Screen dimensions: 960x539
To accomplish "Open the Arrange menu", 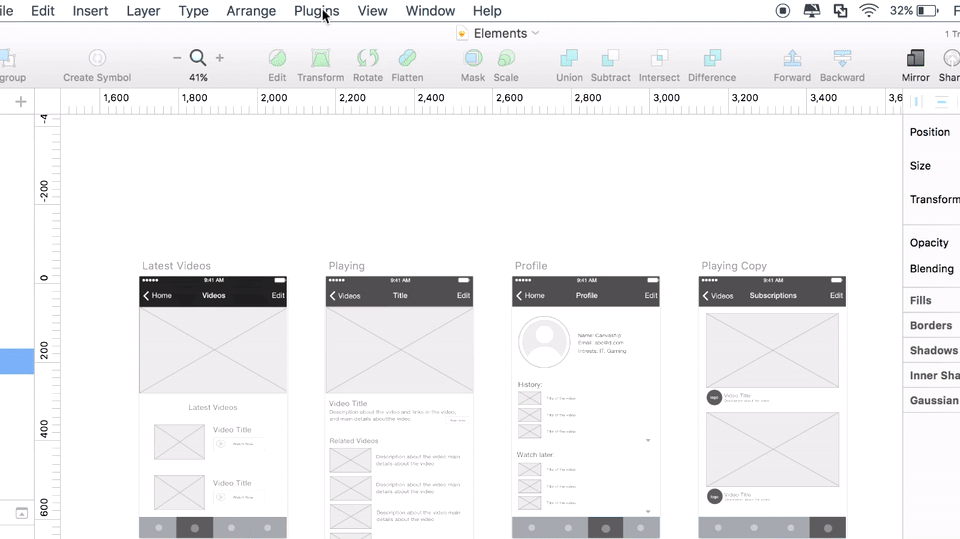I will pyautogui.click(x=251, y=11).
